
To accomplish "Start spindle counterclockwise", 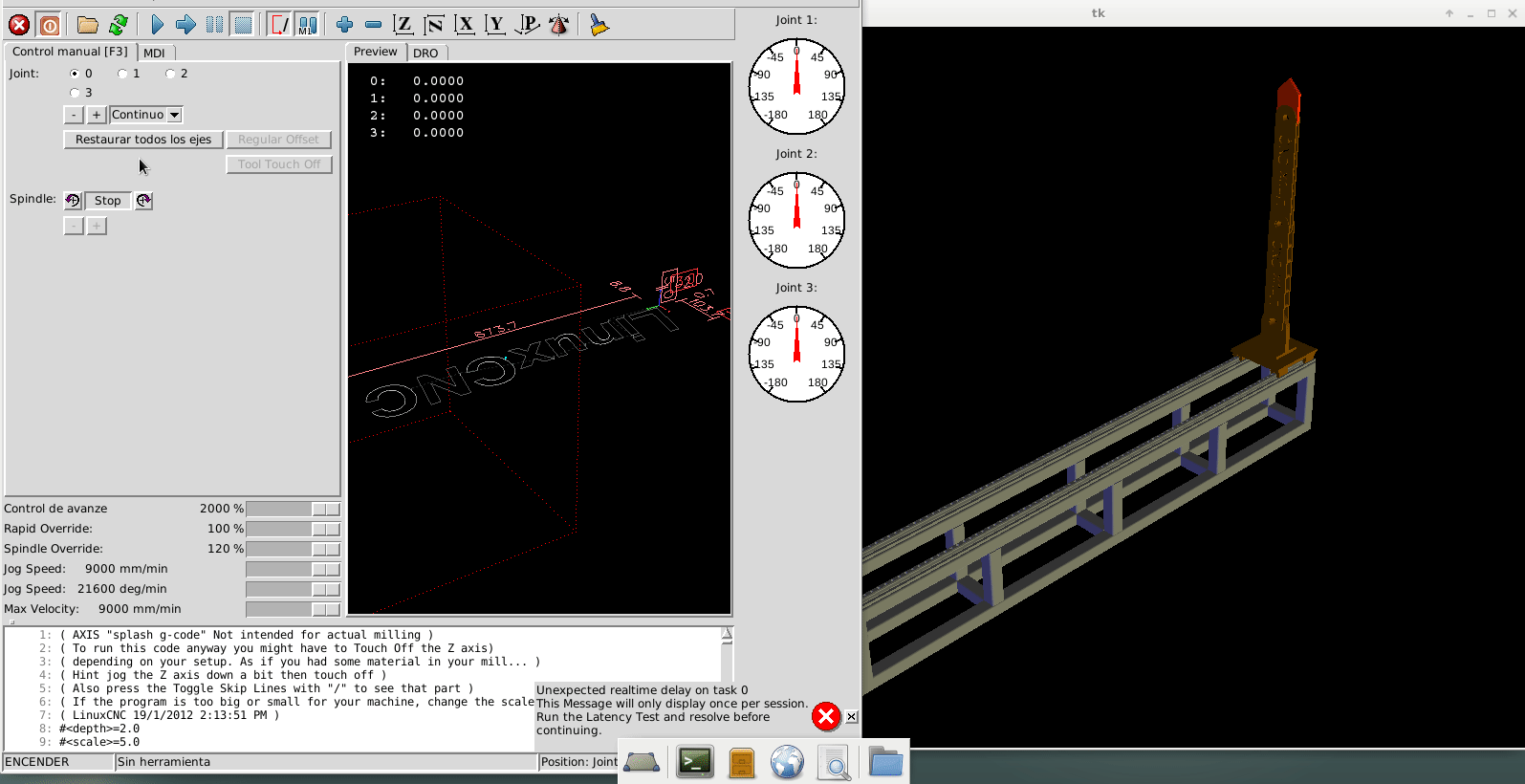I will 73,201.
